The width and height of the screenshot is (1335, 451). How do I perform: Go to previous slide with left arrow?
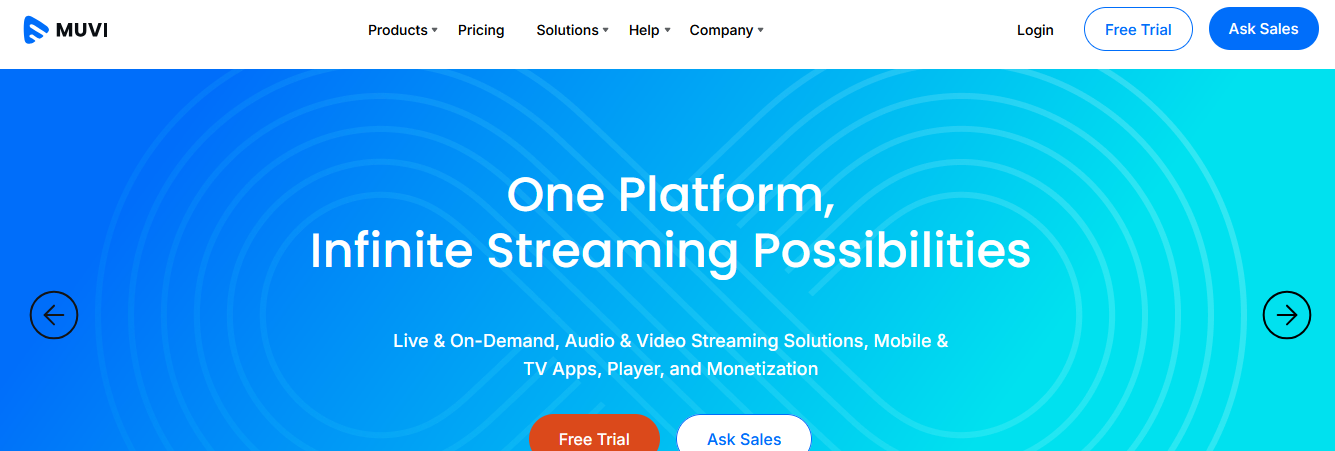coord(54,315)
